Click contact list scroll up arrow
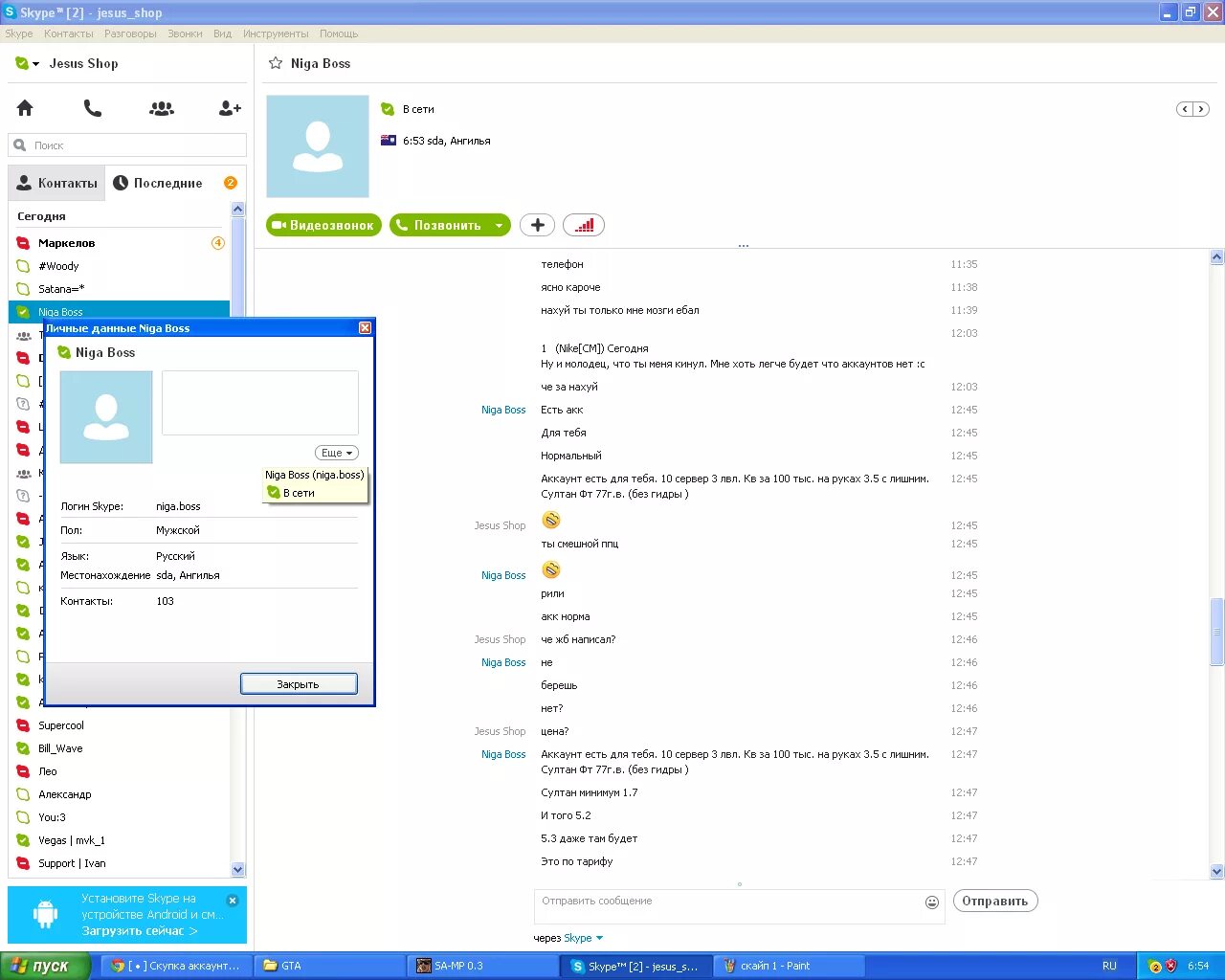The image size is (1225, 980). click(x=238, y=209)
